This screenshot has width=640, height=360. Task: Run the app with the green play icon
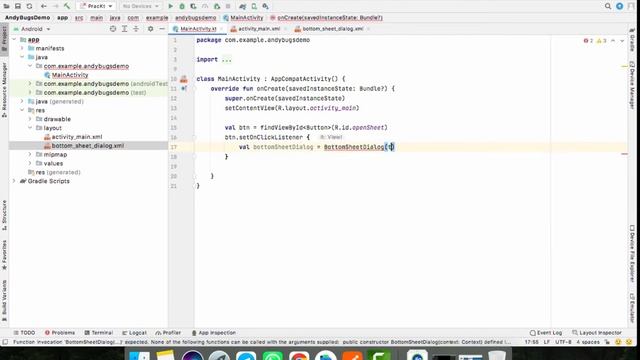click(x=171, y=6)
